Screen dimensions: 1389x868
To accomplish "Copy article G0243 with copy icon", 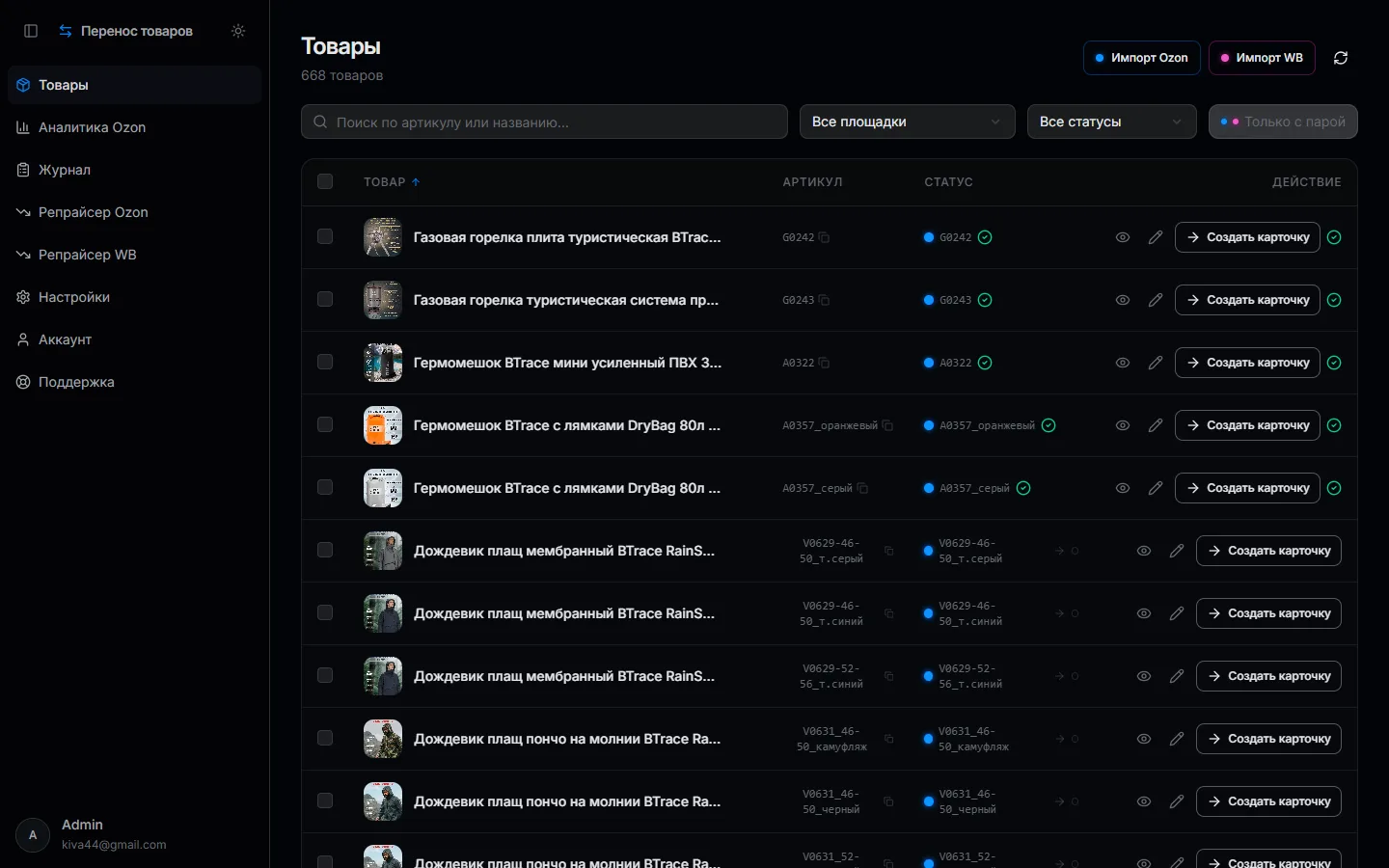I will click(824, 300).
